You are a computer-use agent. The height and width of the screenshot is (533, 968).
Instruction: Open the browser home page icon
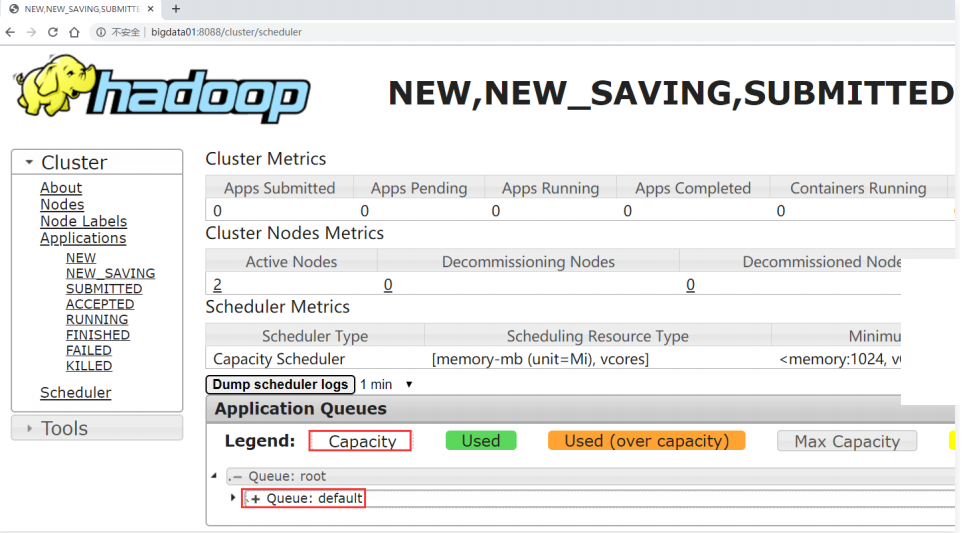[x=74, y=32]
